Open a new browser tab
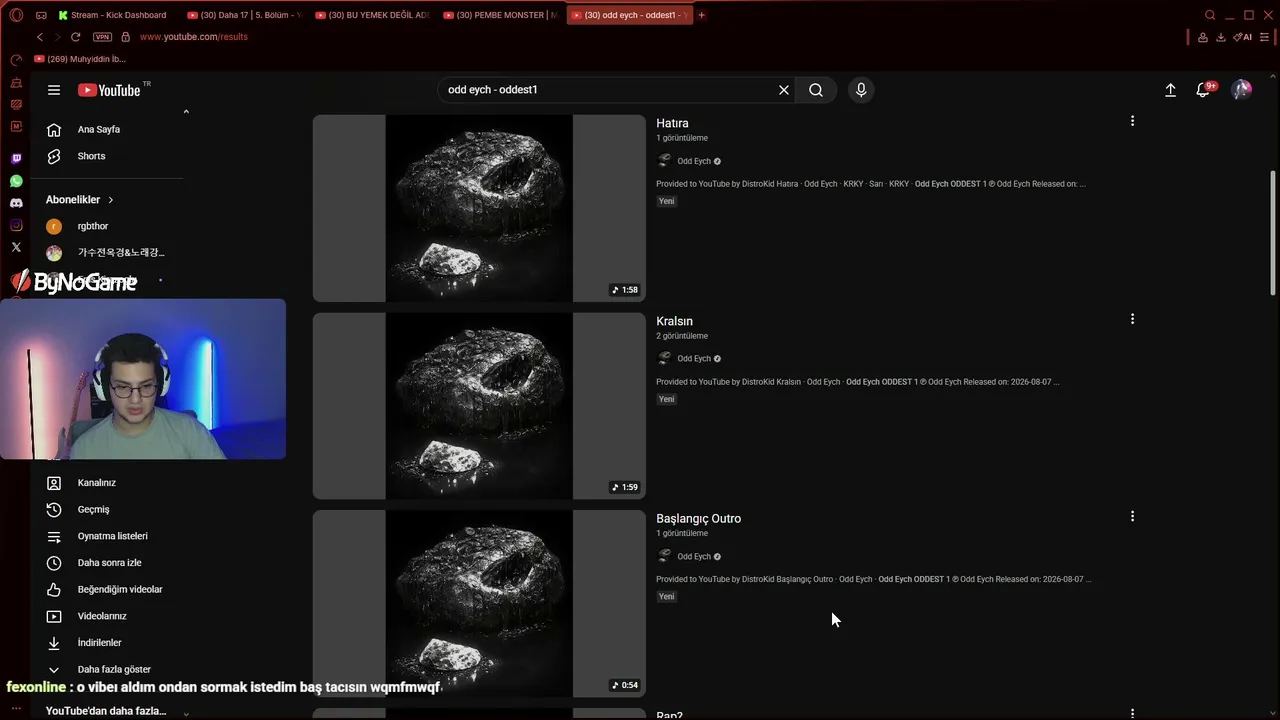The image size is (1280, 720). click(701, 15)
